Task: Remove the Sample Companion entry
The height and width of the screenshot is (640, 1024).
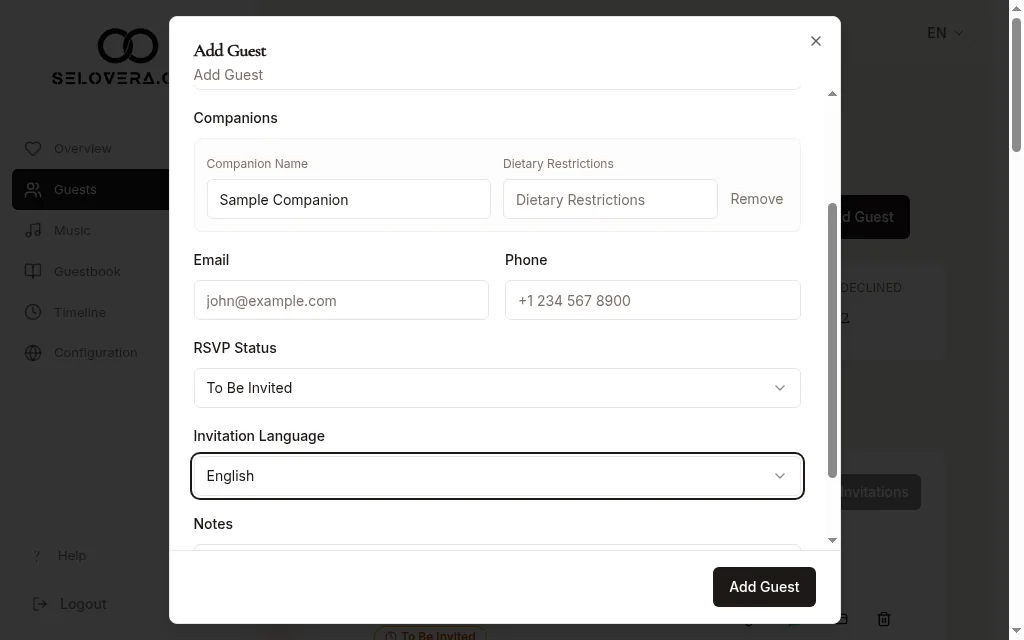Action: pyautogui.click(x=756, y=199)
